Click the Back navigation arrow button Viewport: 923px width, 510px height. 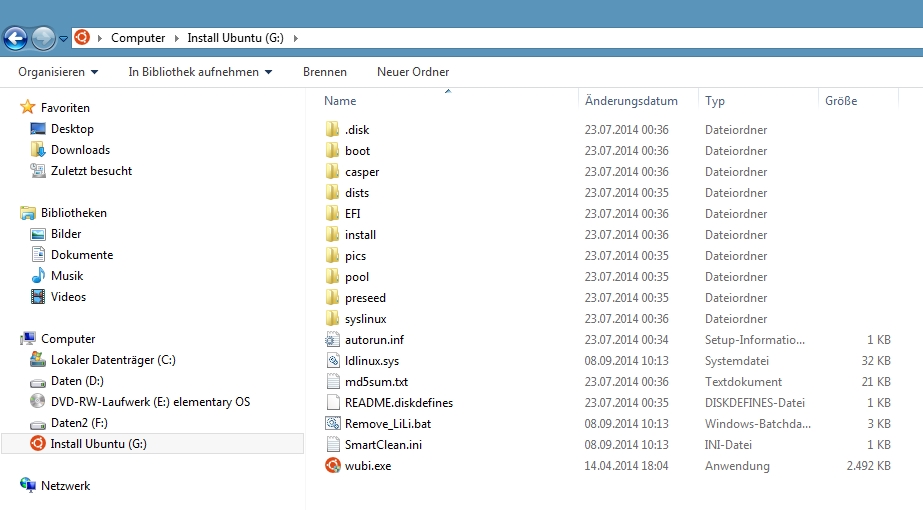(x=16, y=39)
